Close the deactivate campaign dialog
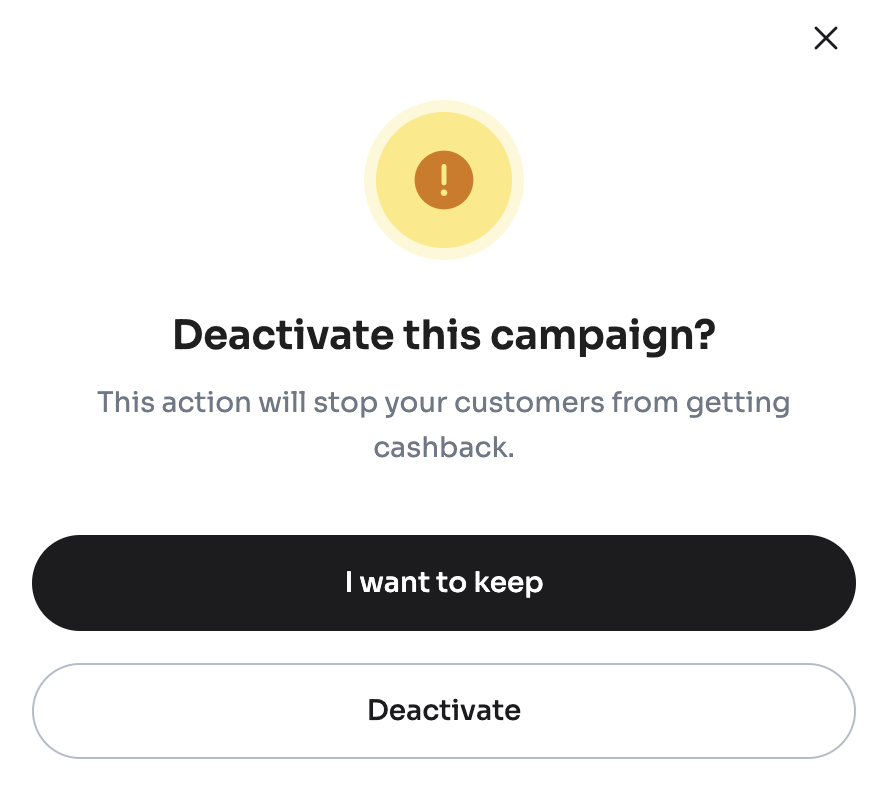This screenshot has width=886, height=802. click(825, 38)
